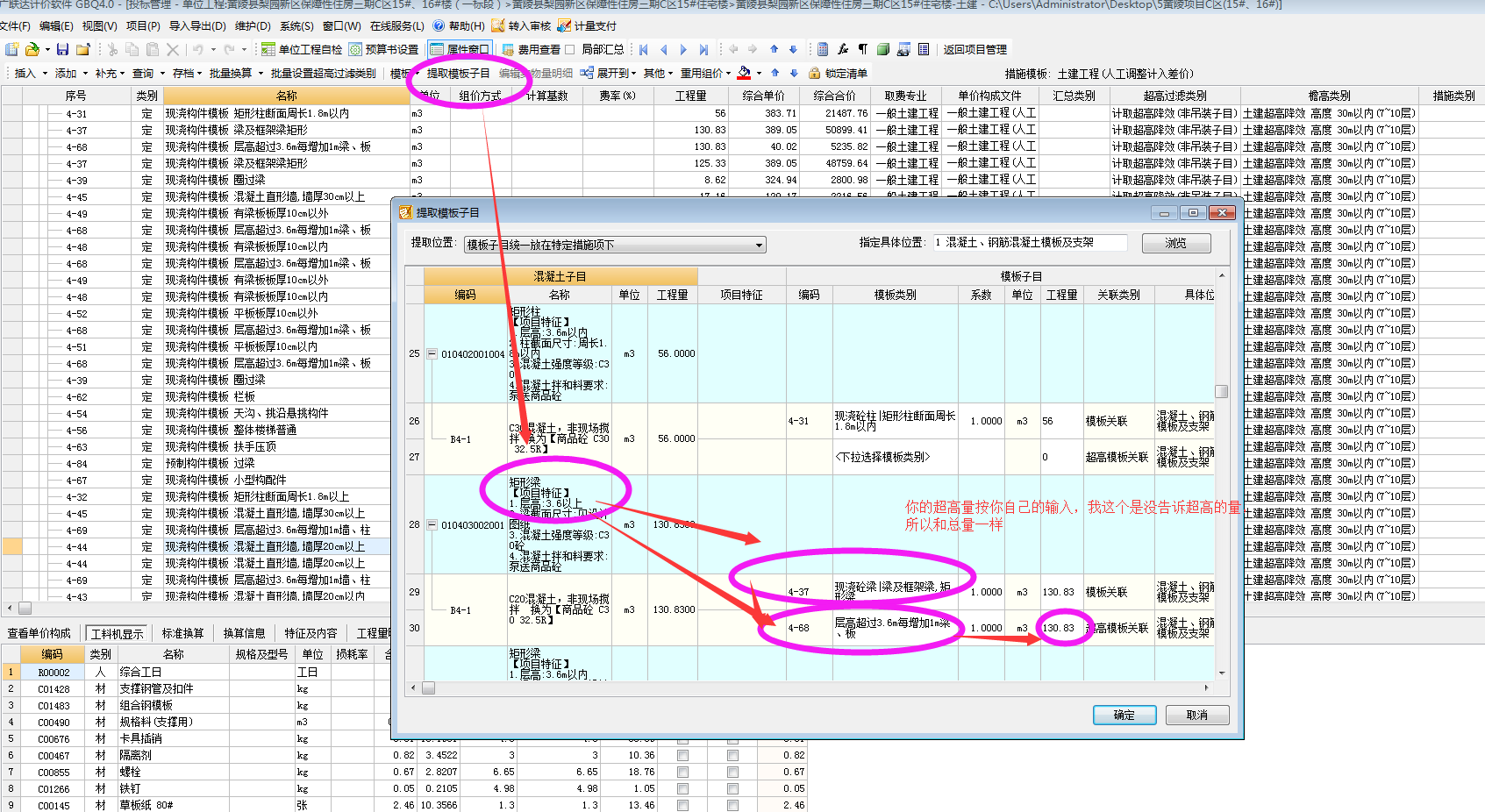This screenshot has width=1485, height=812.
Task: Tick the second checkbox in 铁钉 row
Action: [x=732, y=788]
